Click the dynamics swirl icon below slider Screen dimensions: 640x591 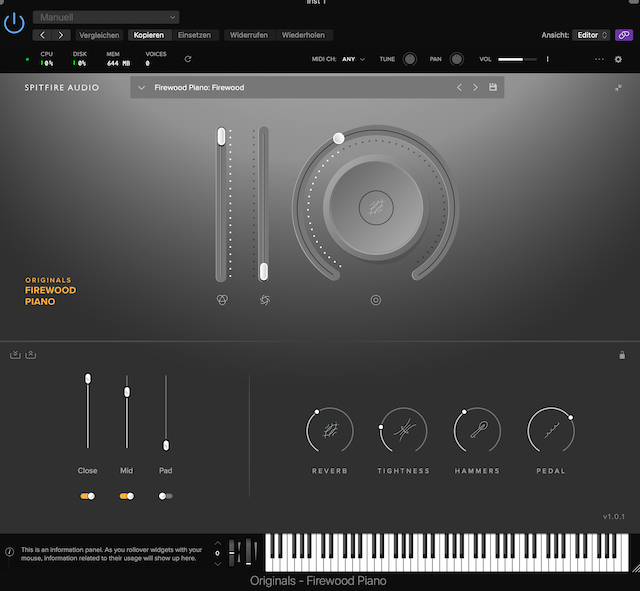265,300
